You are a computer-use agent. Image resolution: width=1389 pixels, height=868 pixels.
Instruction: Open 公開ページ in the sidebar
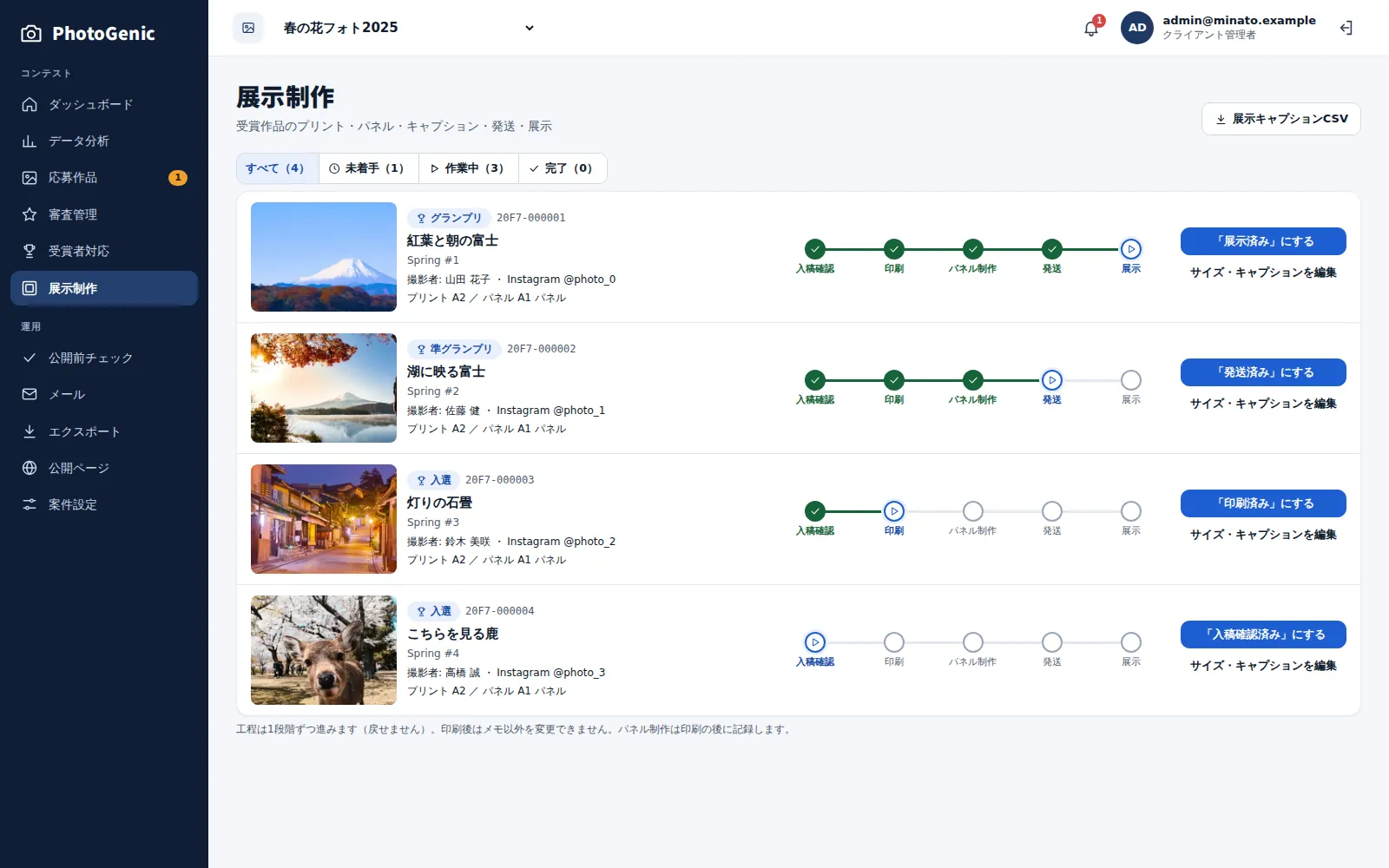tap(104, 468)
